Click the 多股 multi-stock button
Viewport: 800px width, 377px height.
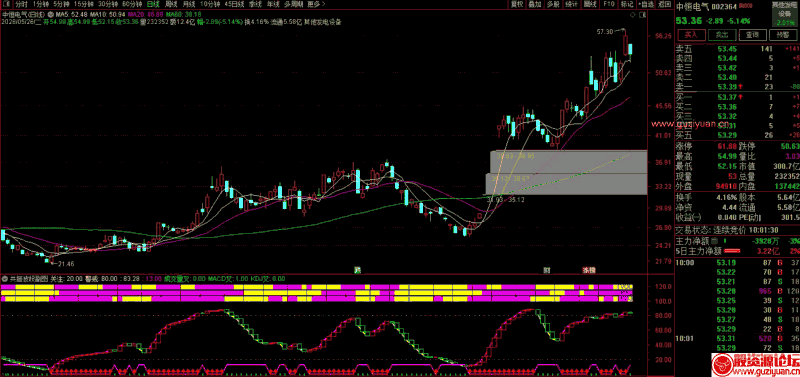pyautogui.click(x=553, y=5)
